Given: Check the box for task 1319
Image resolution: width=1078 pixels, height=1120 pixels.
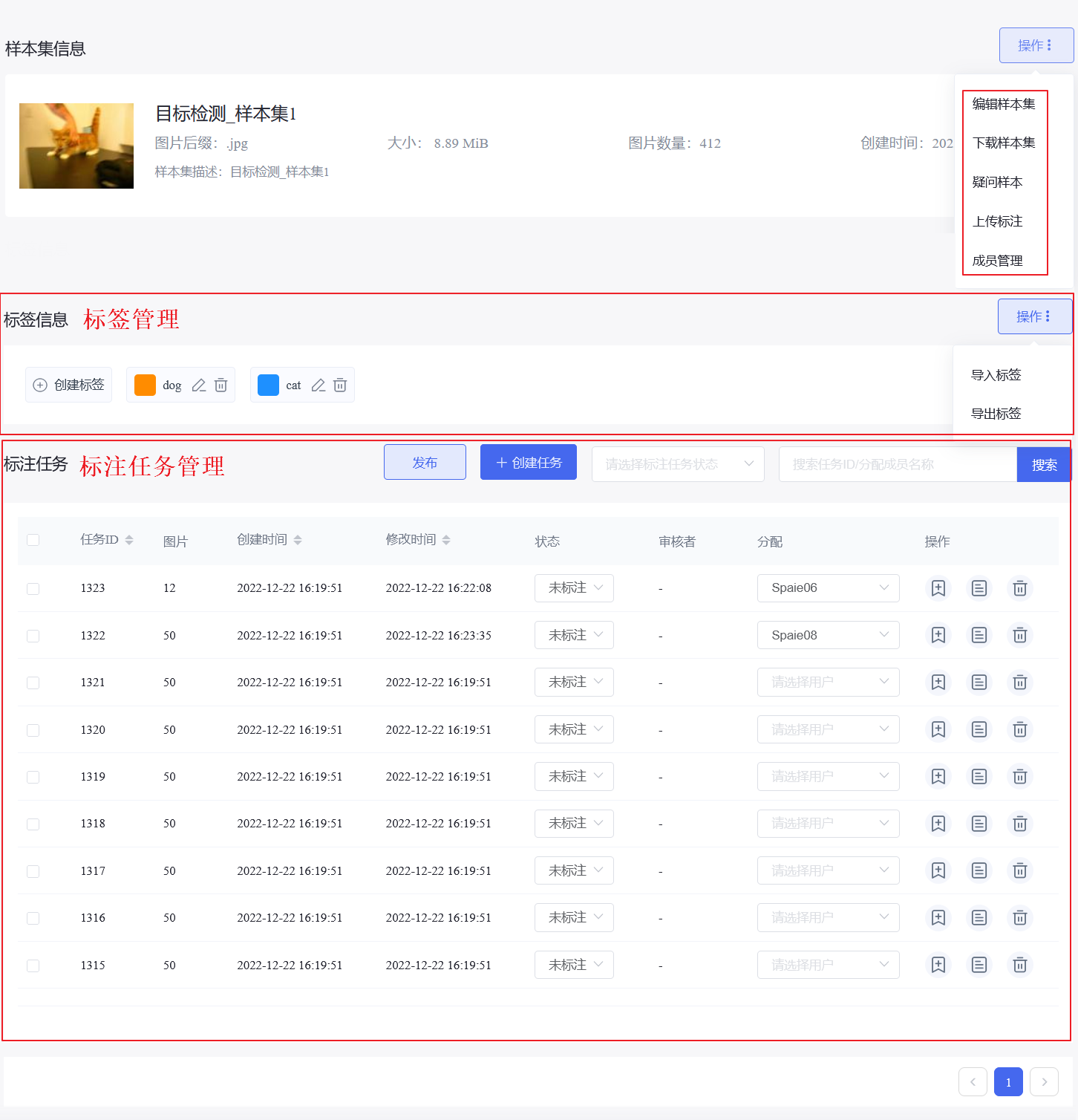Looking at the screenshot, I should coord(33,777).
